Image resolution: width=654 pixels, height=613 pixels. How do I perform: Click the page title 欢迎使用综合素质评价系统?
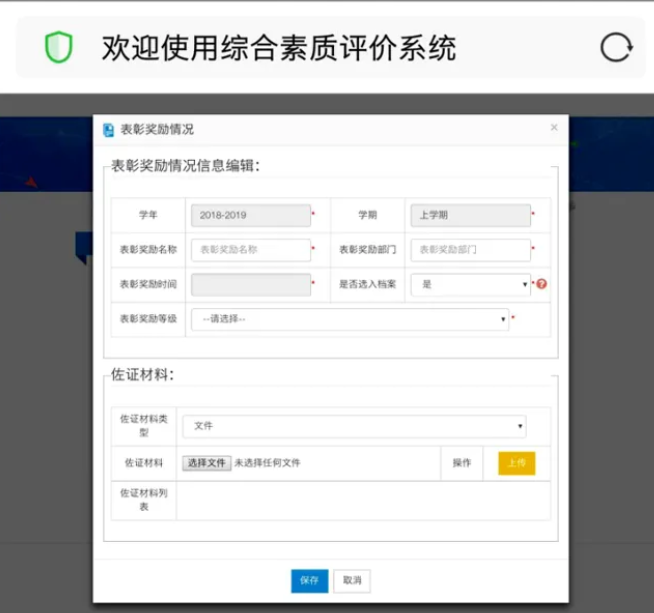[279, 47]
